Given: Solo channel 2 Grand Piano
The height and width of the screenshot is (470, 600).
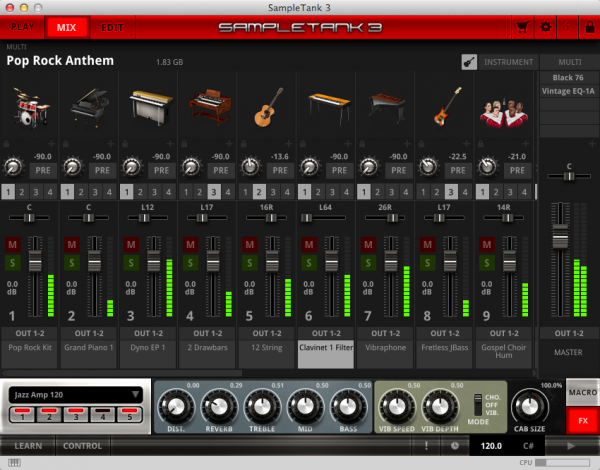Looking at the screenshot, I should (x=72, y=263).
